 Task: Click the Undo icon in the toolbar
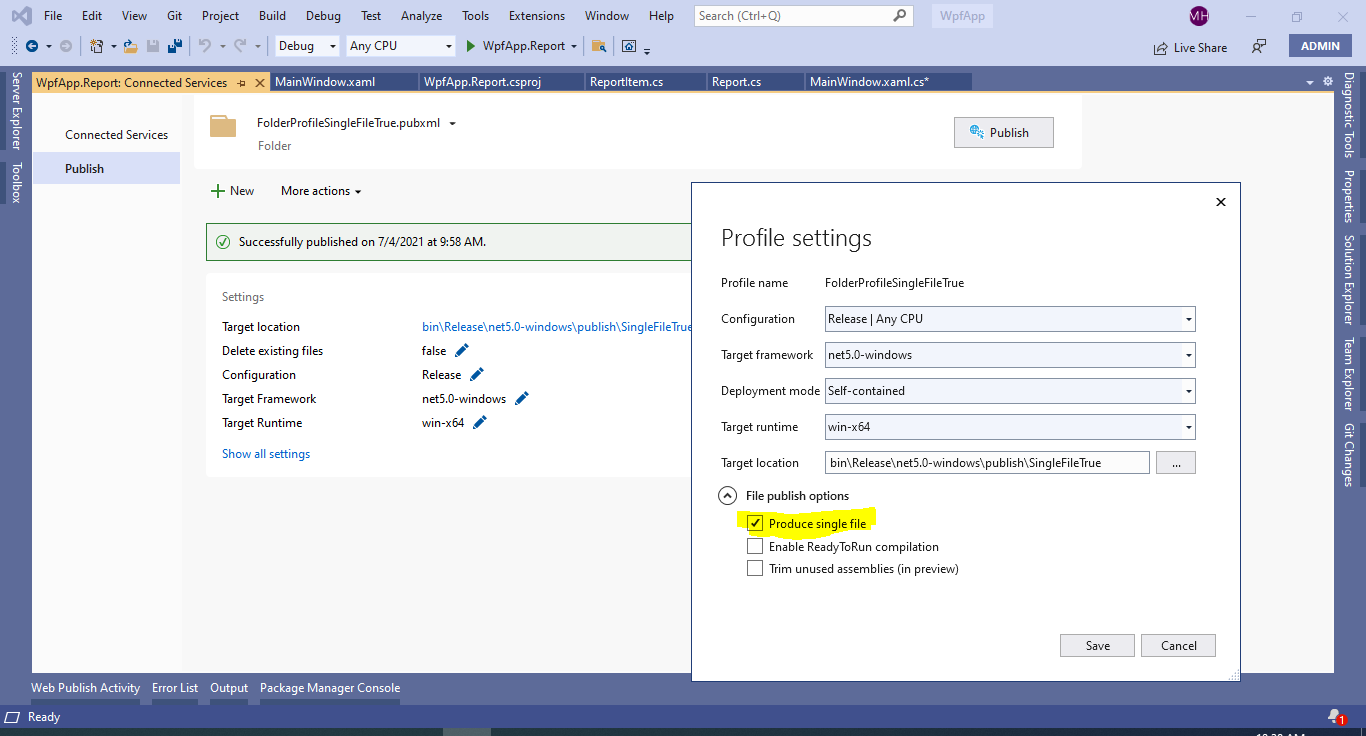tap(208, 45)
